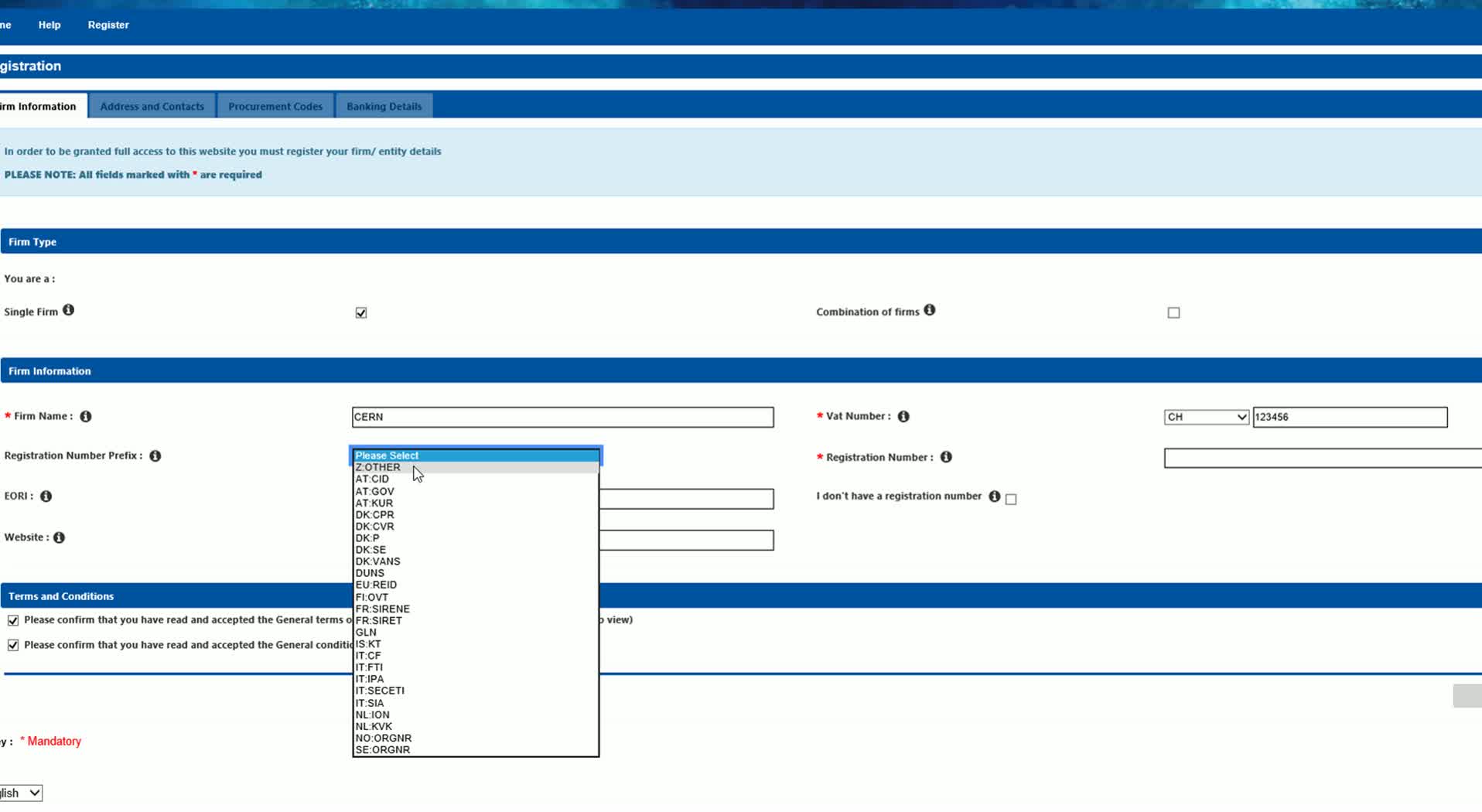Choose FR:SIRET in the prefix dropdown
The width and height of the screenshot is (1482, 812).
point(379,620)
